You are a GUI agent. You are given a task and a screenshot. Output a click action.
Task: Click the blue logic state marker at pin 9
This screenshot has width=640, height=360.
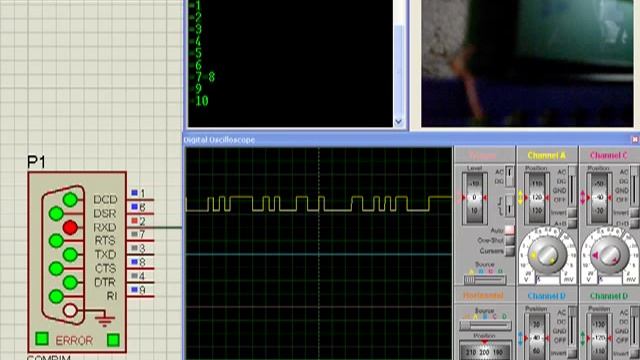(134, 289)
